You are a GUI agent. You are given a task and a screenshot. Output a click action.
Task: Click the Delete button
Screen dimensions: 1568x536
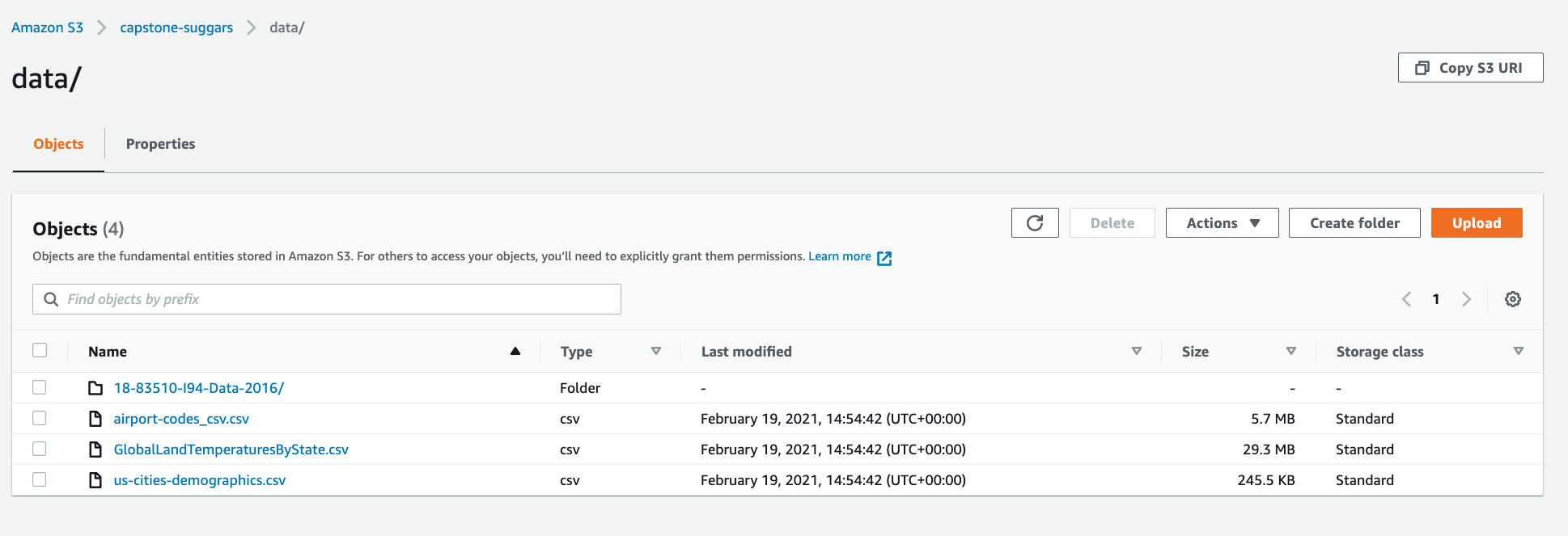(1112, 223)
